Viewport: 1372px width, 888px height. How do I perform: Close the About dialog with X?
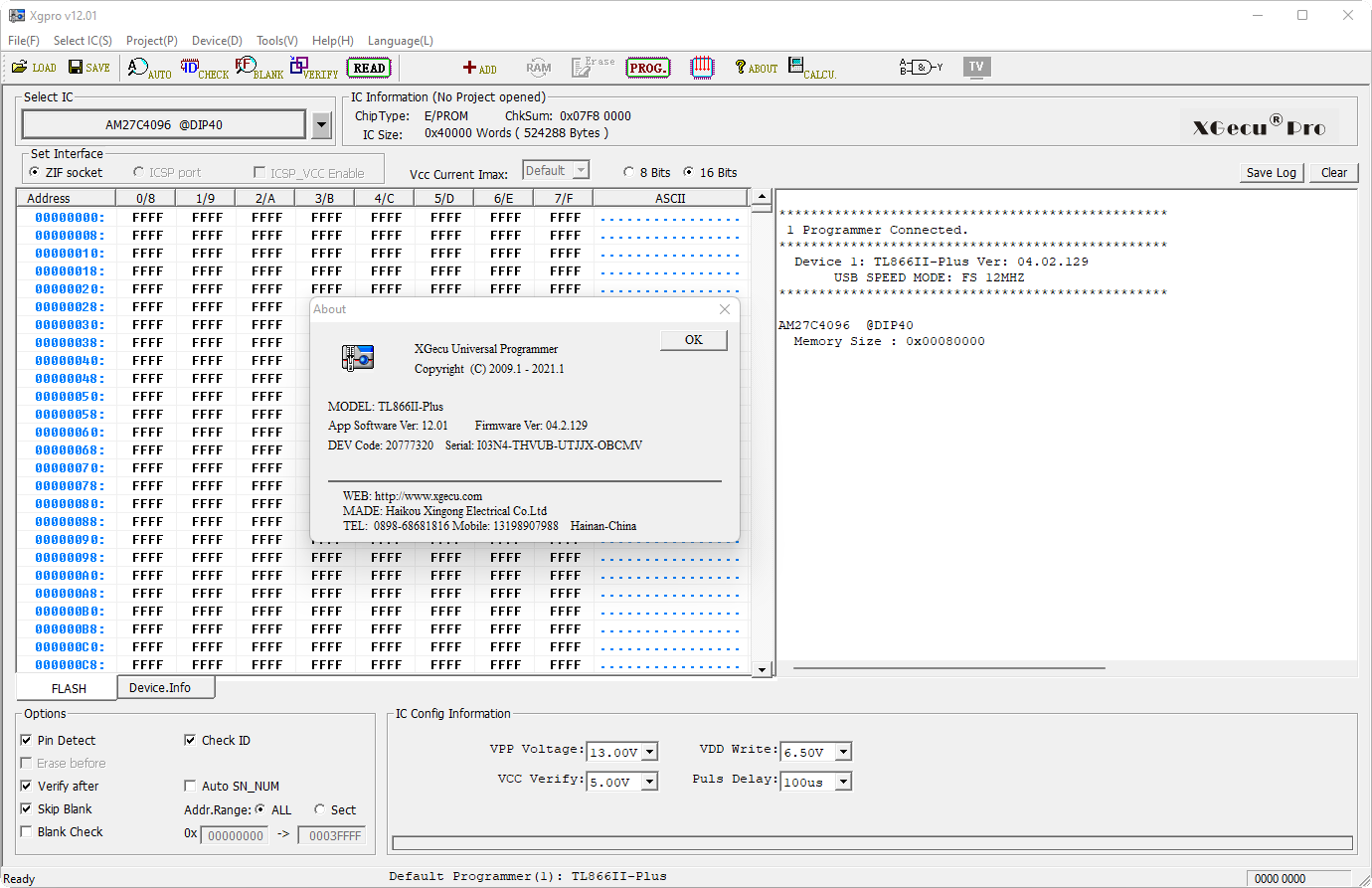point(725,309)
